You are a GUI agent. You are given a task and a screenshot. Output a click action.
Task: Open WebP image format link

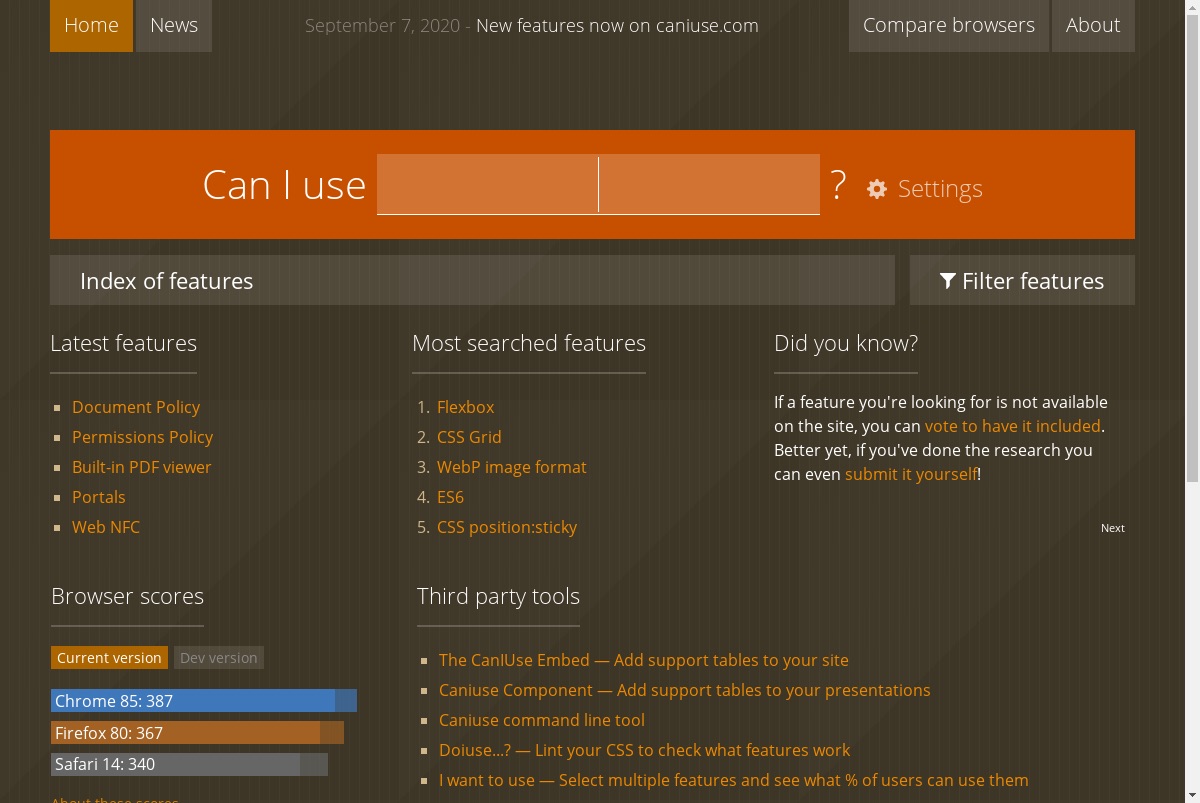click(512, 467)
